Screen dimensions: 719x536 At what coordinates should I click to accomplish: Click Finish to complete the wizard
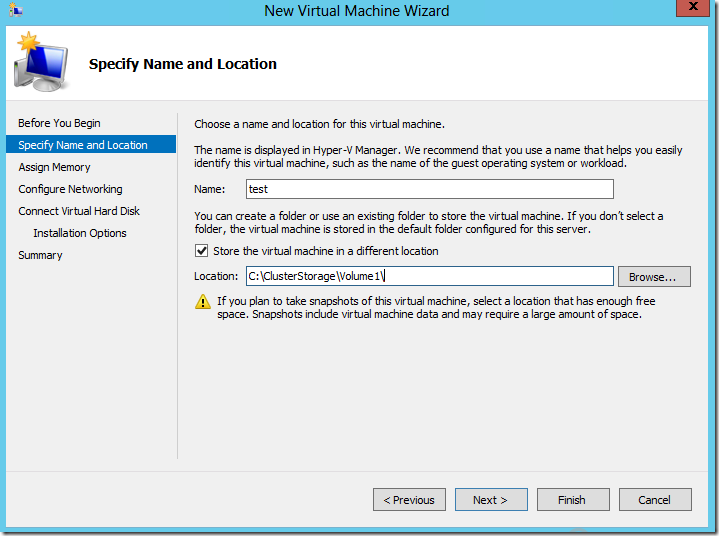[x=573, y=499]
